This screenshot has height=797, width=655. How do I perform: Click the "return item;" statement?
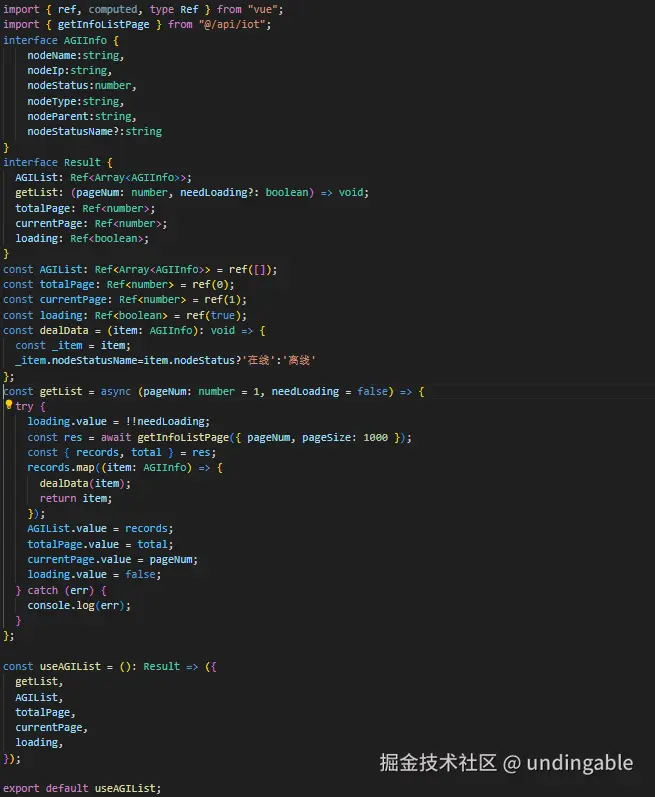tap(76, 498)
